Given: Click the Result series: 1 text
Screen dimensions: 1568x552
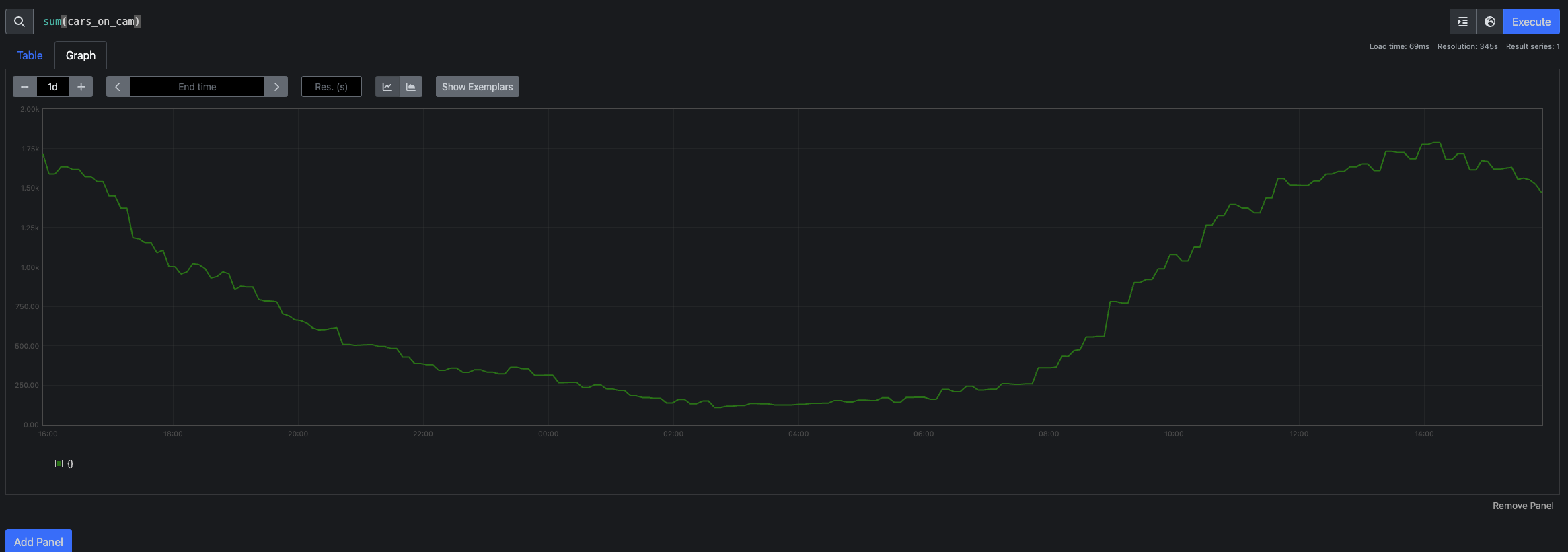Looking at the screenshot, I should click(1533, 46).
